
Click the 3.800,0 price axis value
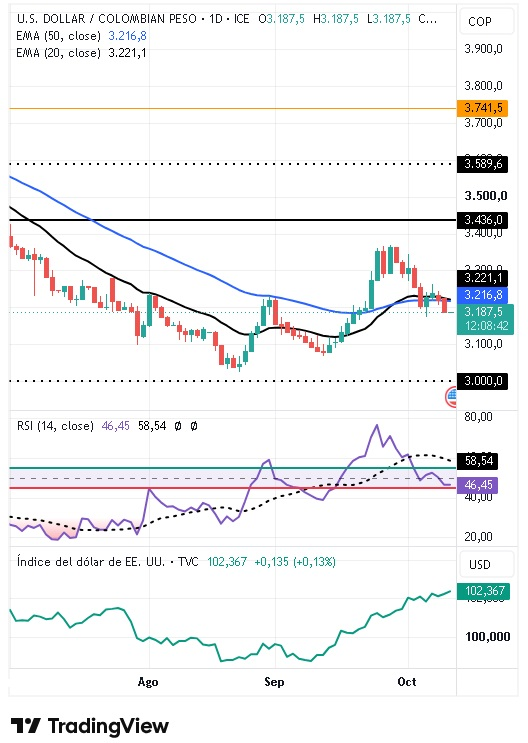click(483, 86)
